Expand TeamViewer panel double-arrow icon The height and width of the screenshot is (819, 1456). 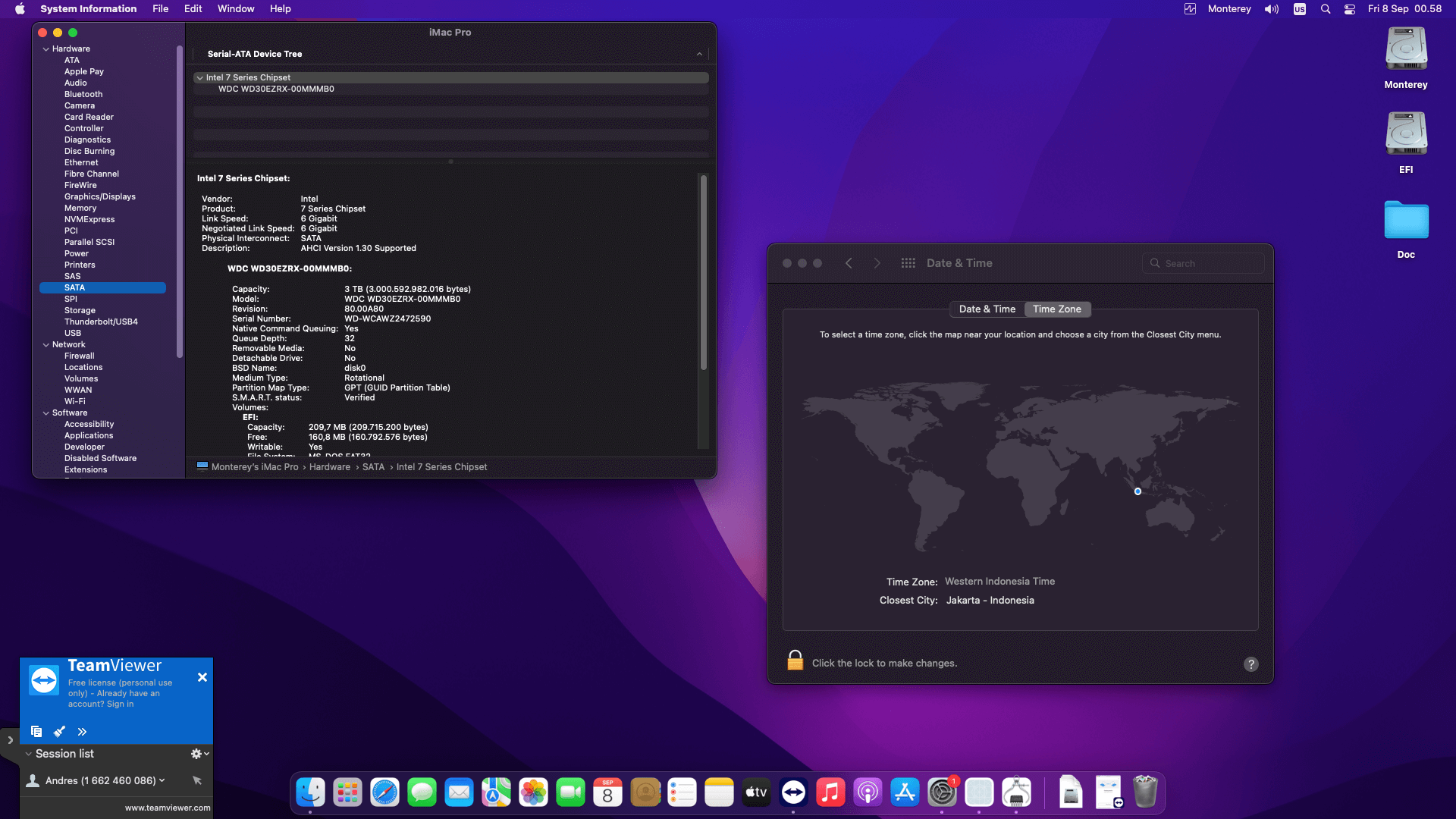82,732
